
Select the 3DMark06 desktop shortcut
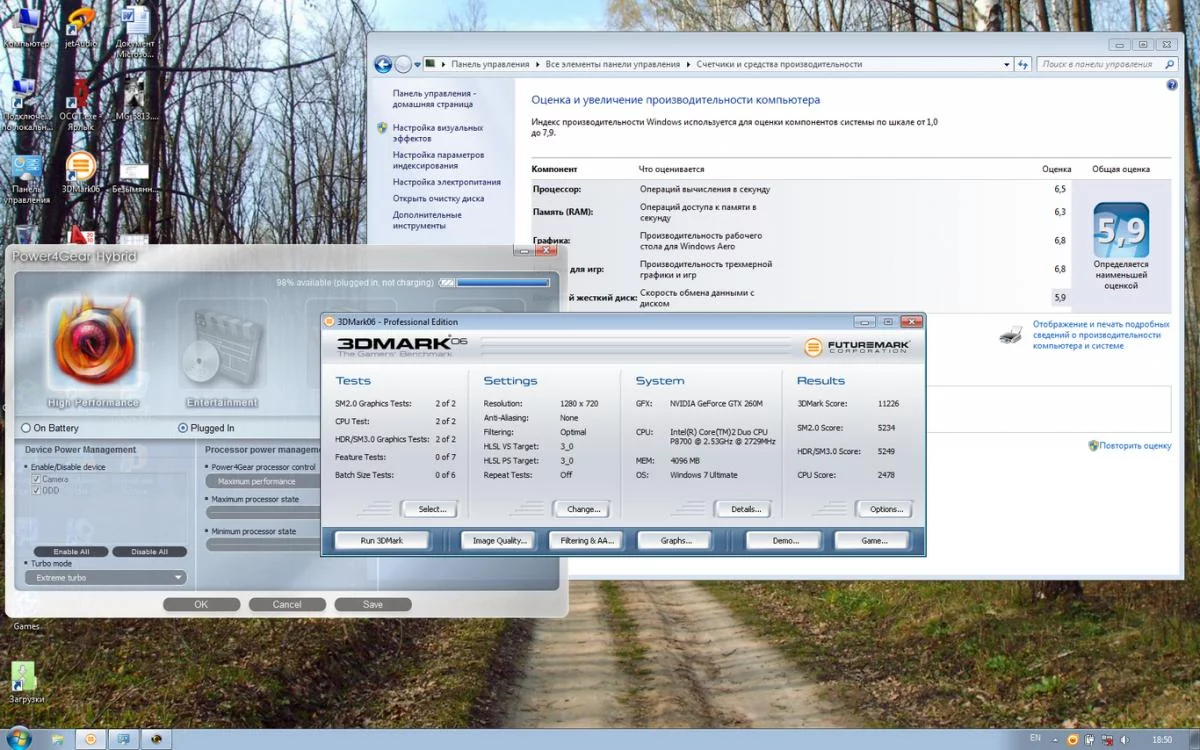(x=81, y=172)
